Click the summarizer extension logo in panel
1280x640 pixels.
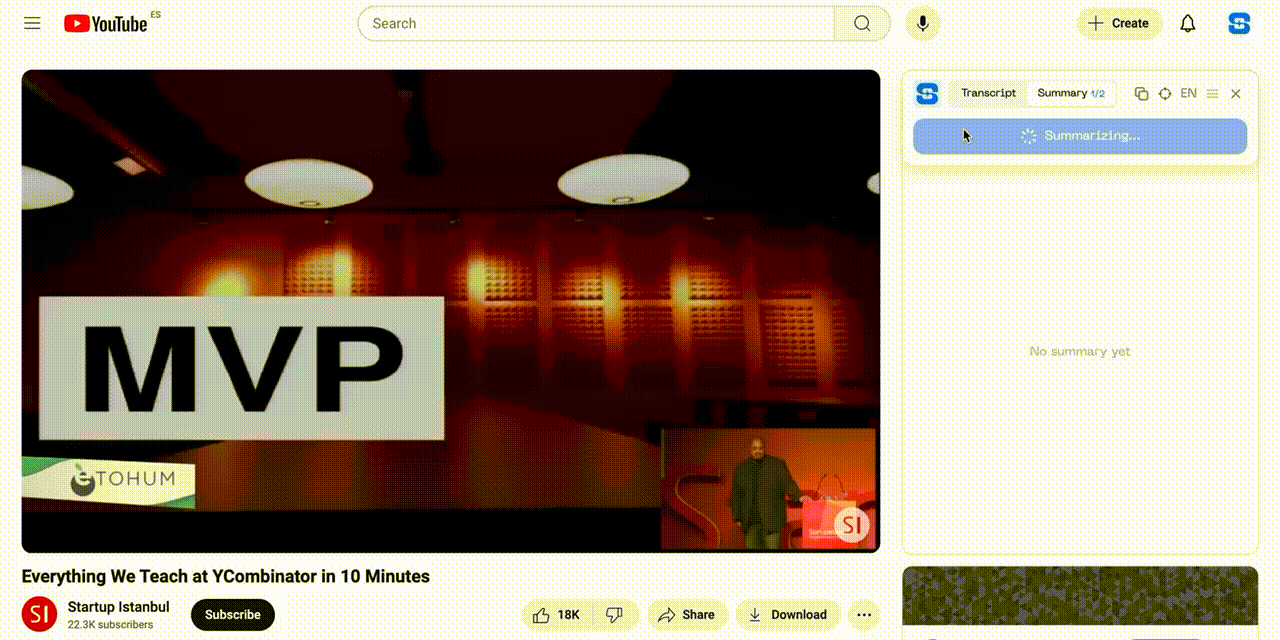927,93
